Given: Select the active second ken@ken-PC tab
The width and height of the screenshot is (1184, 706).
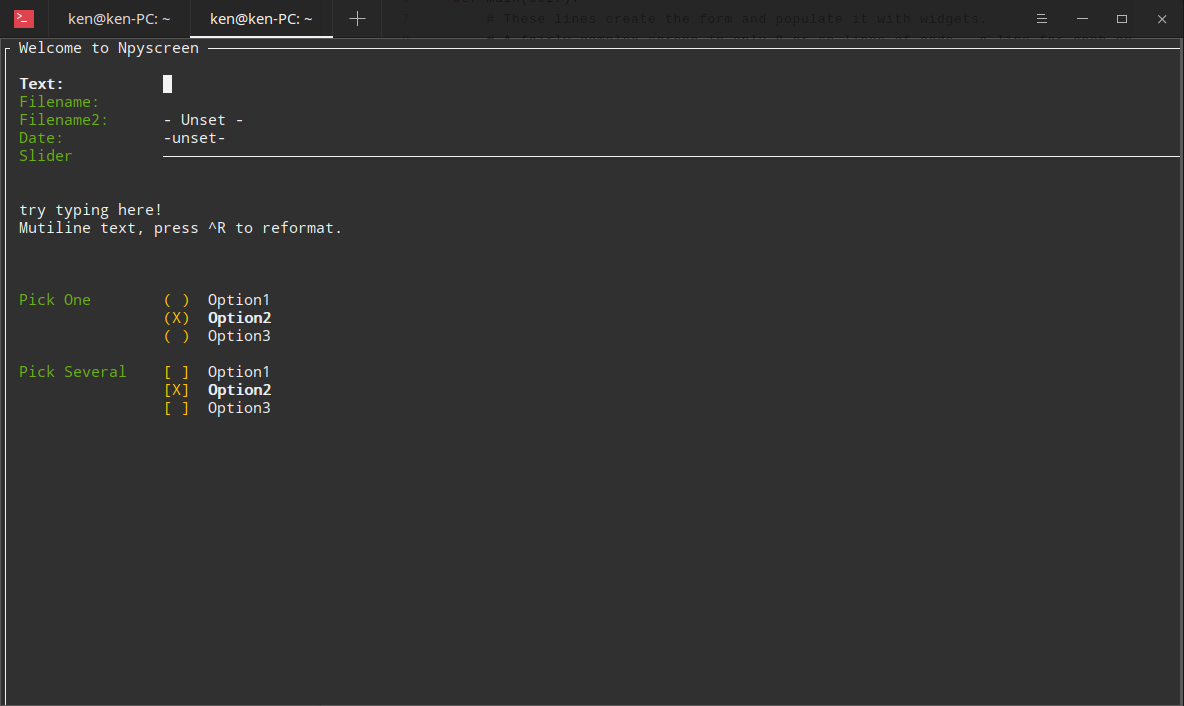Looking at the screenshot, I should 261,19.
